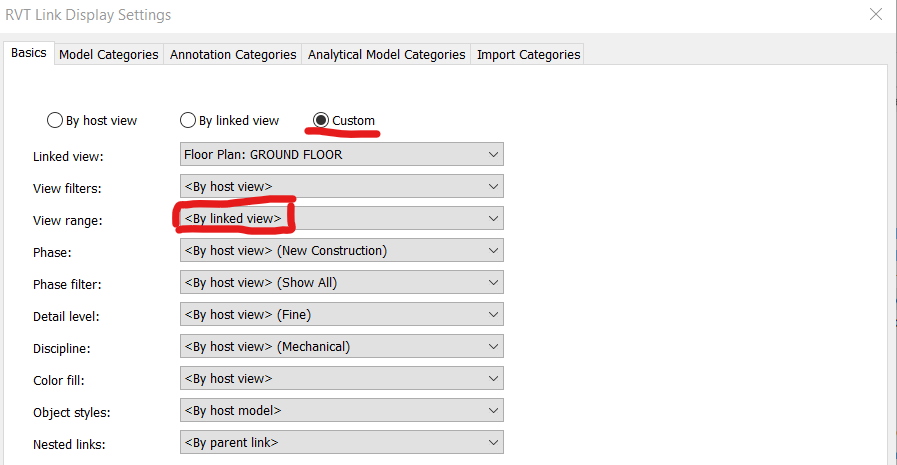This screenshot has width=897, height=465.
Task: Click the 'Linked view:' label
Action: (68, 157)
